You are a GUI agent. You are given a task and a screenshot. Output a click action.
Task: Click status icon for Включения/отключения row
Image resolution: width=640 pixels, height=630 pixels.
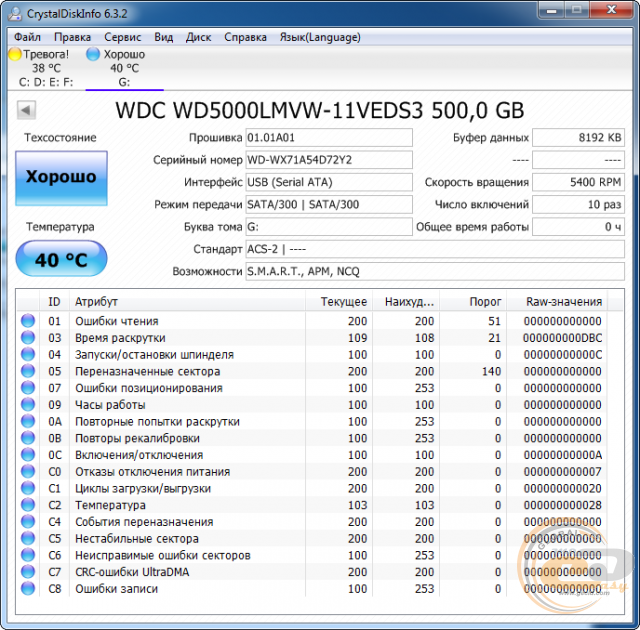[x=28, y=455]
